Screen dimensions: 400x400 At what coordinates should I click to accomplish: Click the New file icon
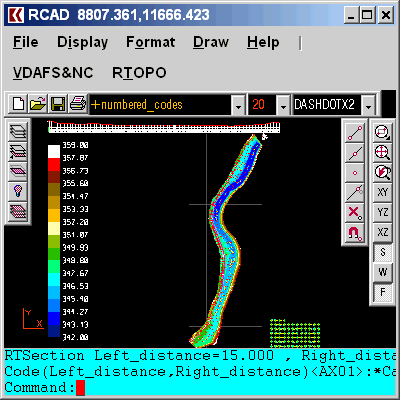(x=18, y=104)
